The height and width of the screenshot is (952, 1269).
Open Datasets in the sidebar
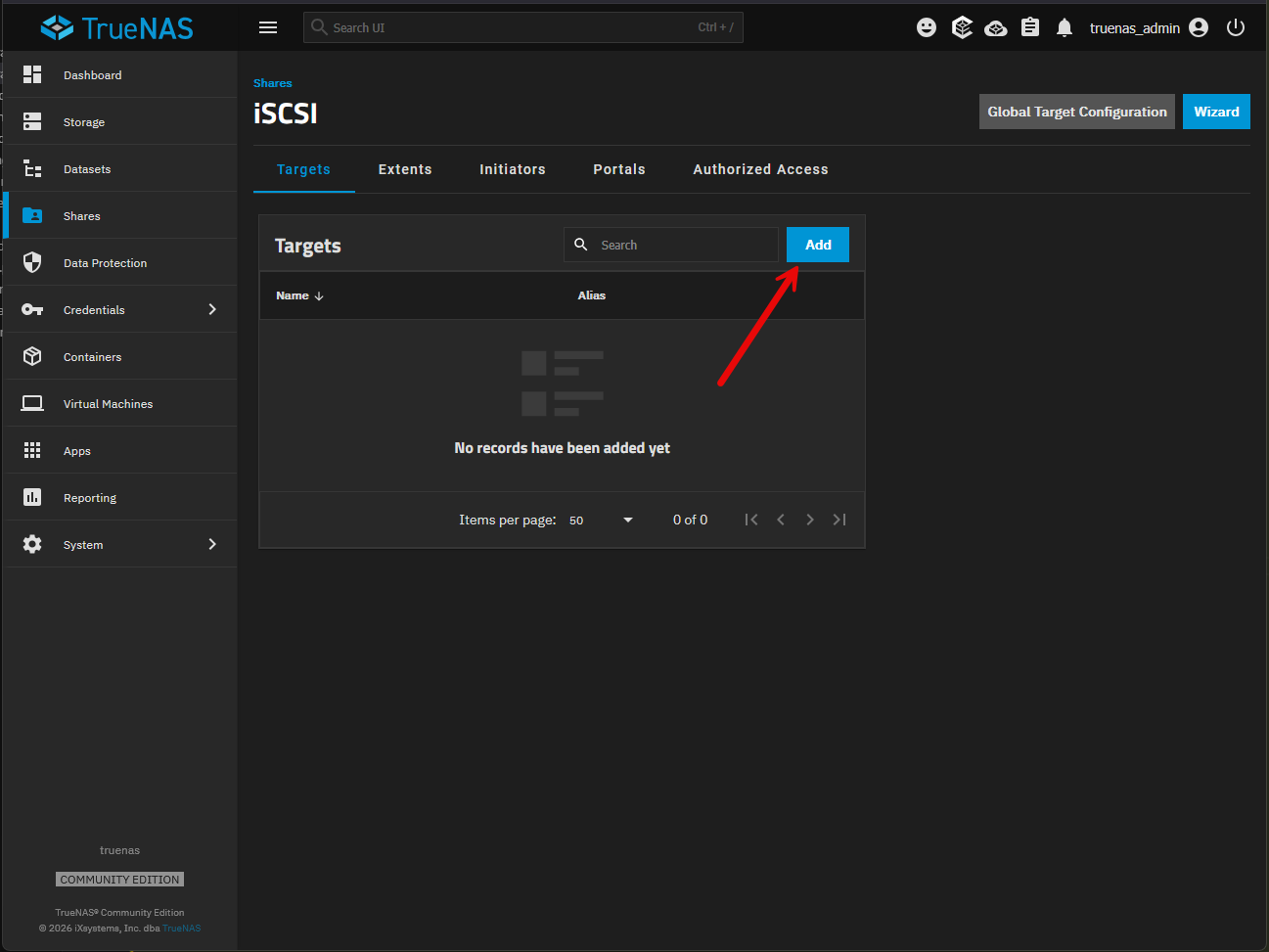tap(121, 168)
